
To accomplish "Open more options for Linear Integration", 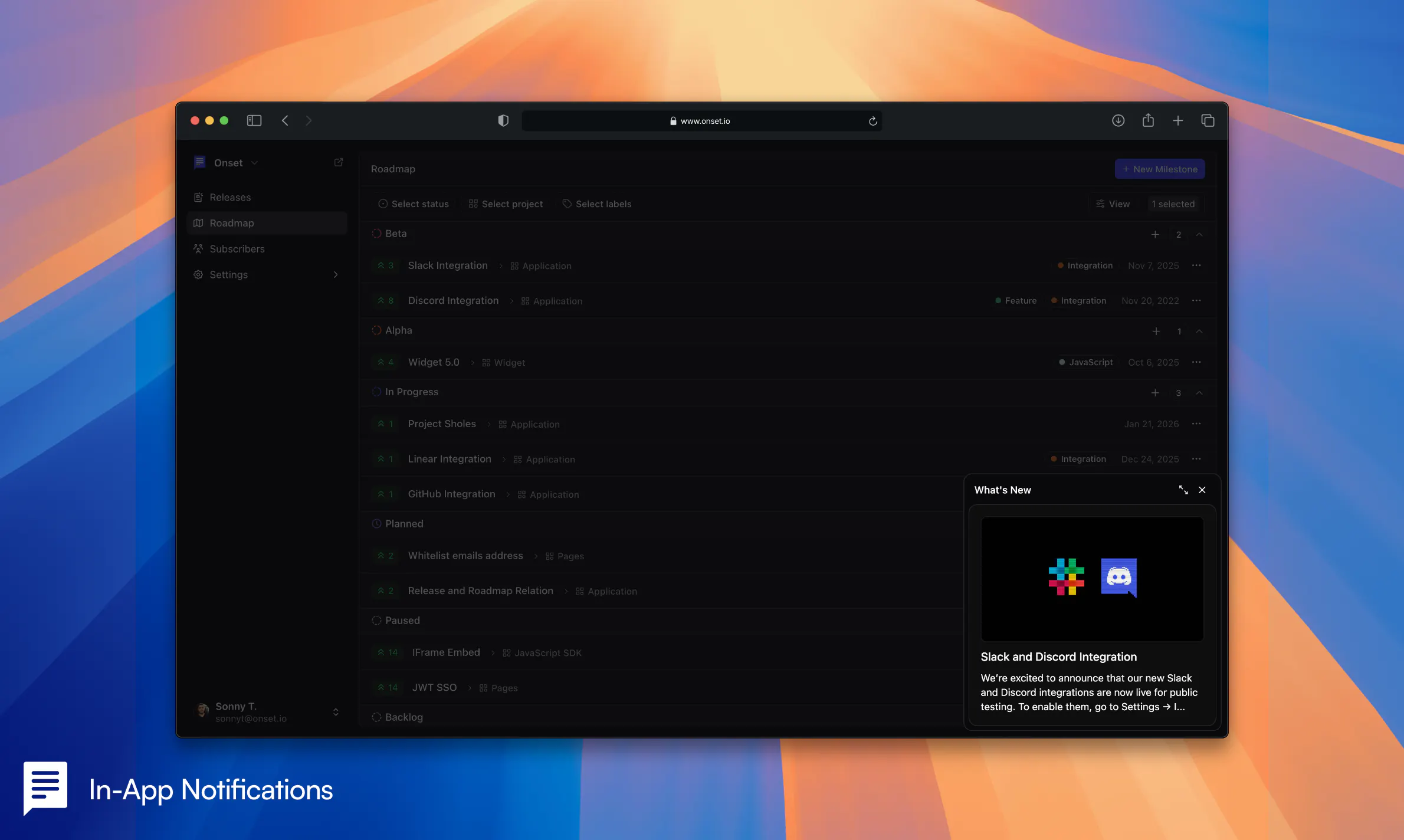I will click(1196, 459).
